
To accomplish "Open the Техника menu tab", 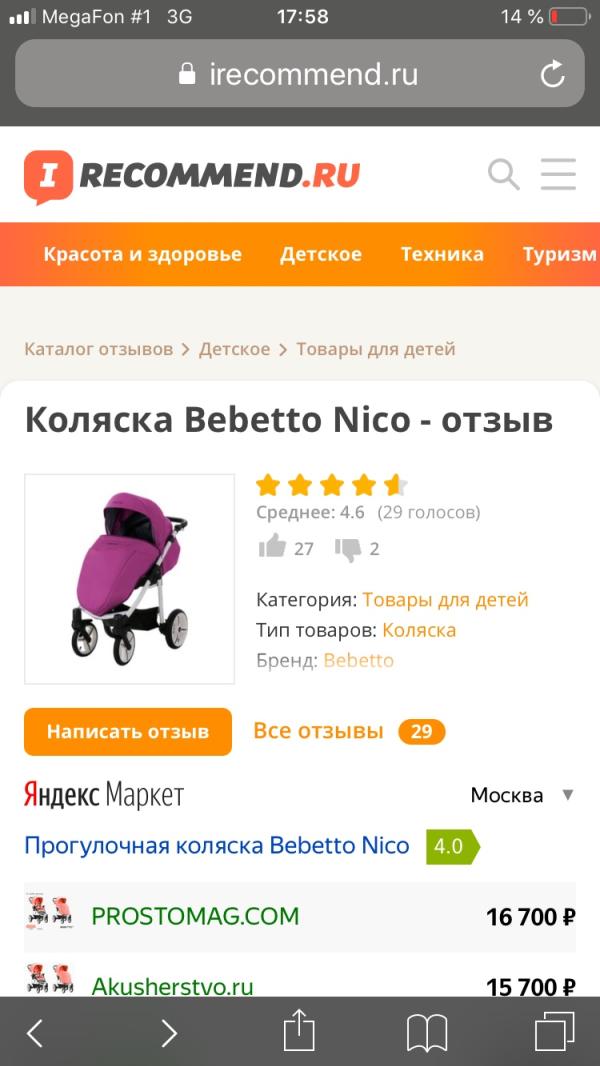I will (442, 254).
